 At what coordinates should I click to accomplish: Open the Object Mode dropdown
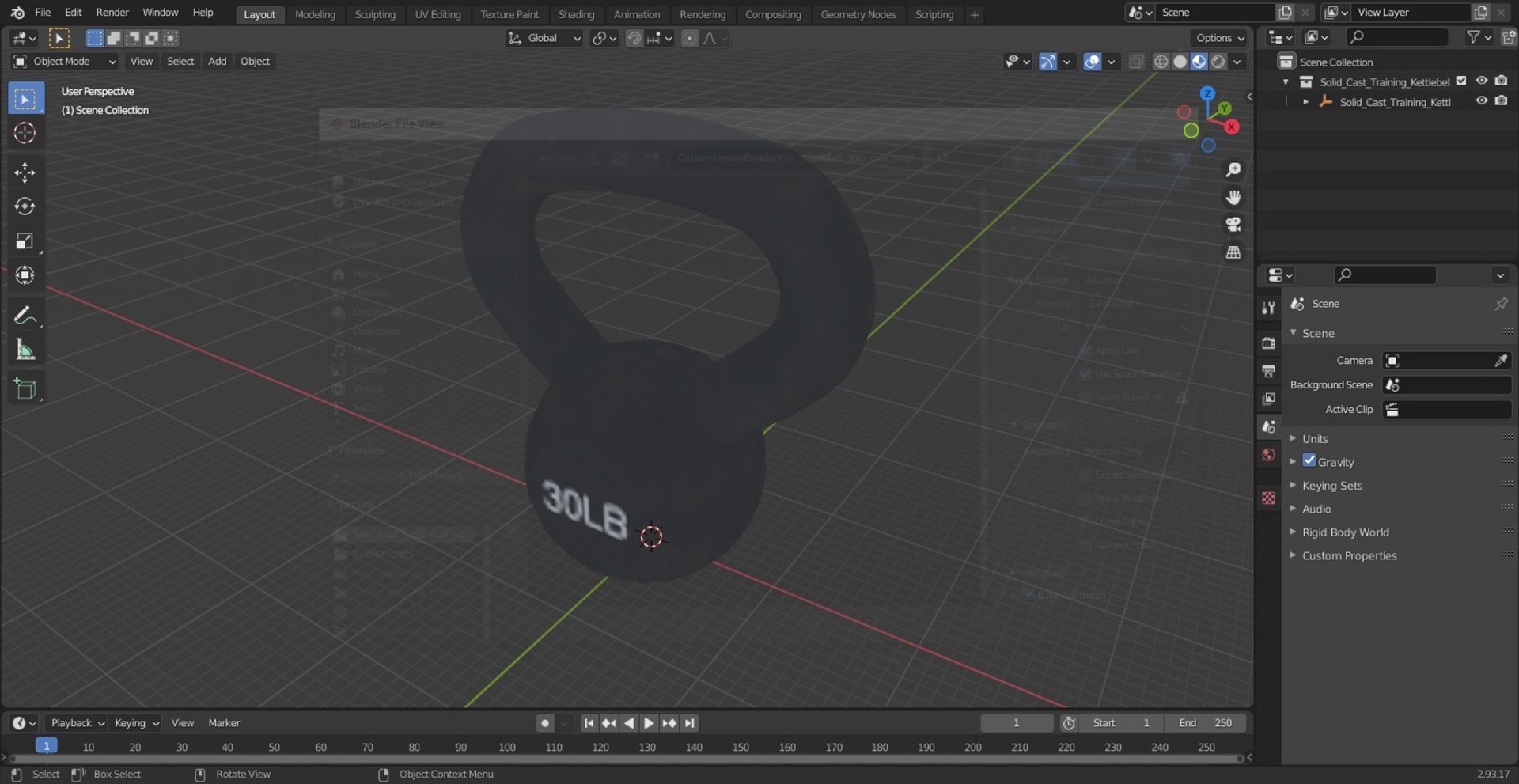point(66,62)
